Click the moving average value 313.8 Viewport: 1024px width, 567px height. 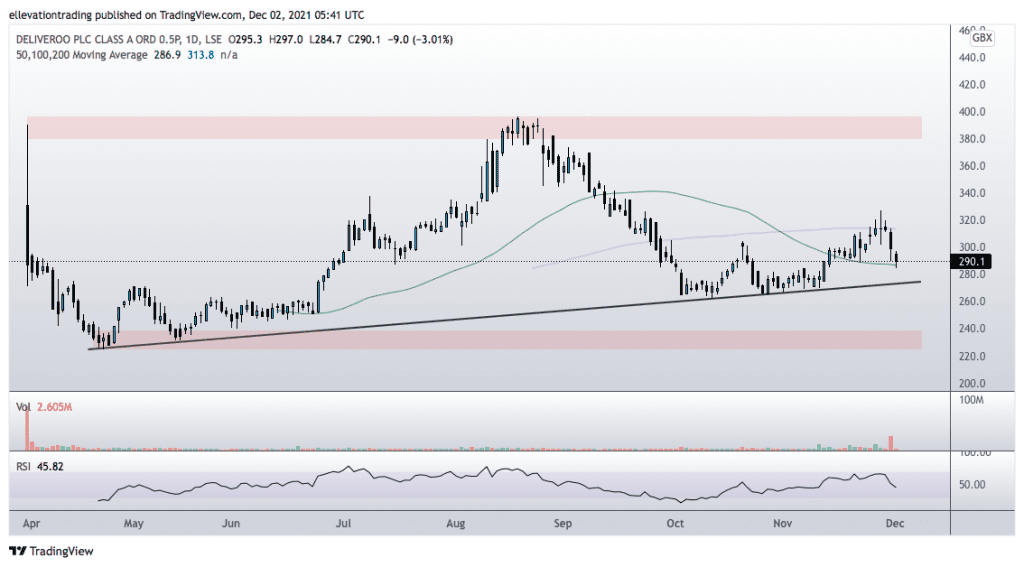coord(200,56)
